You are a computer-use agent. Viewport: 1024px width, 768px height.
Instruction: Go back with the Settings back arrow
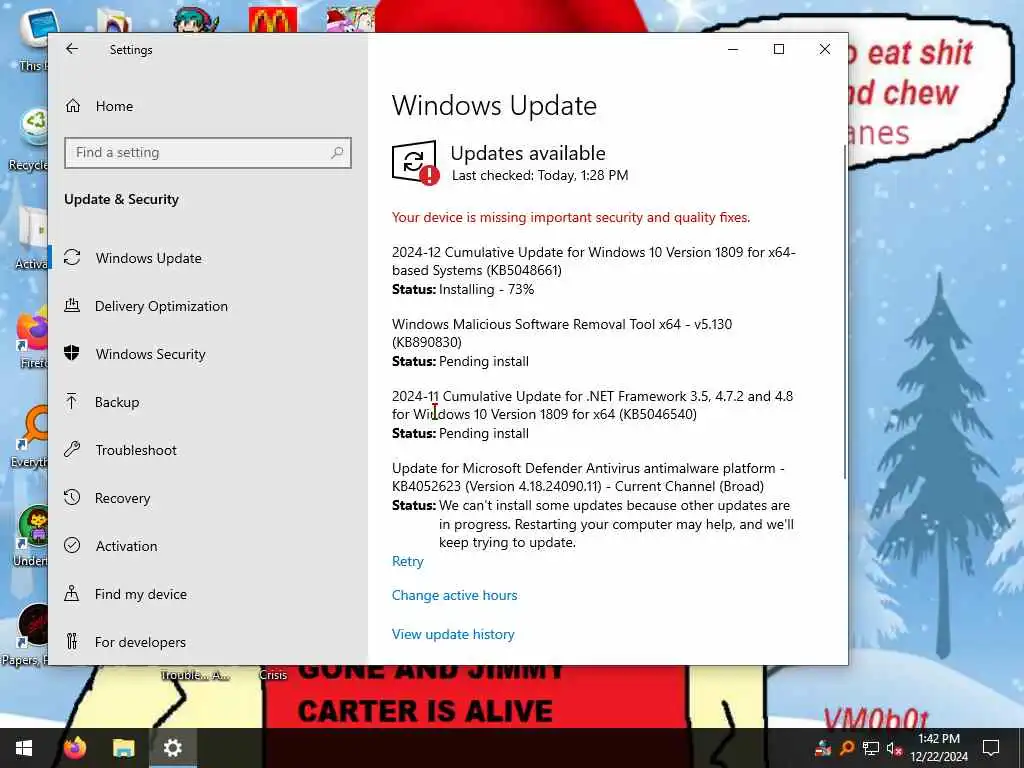point(72,49)
